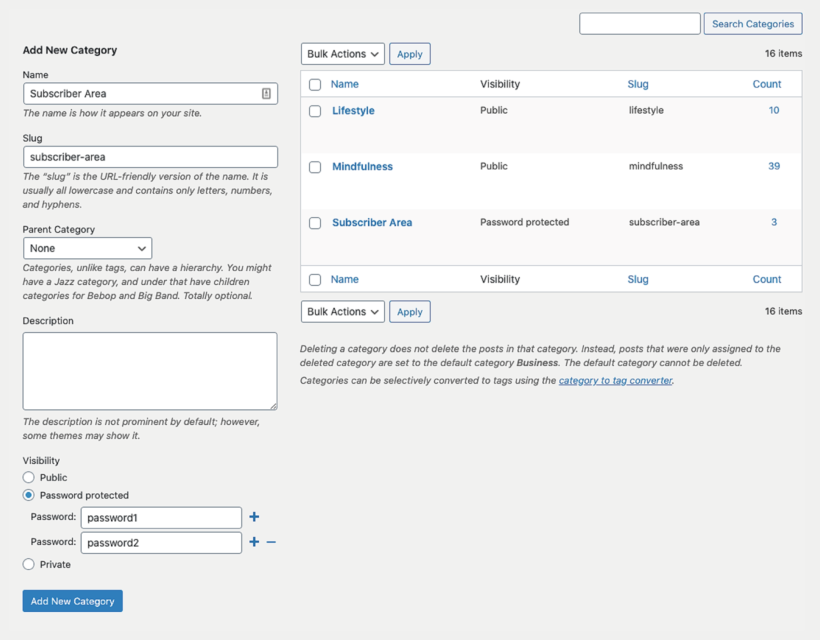The height and width of the screenshot is (640, 820).
Task: Open the top Bulk Actions dropdown
Action: point(342,54)
